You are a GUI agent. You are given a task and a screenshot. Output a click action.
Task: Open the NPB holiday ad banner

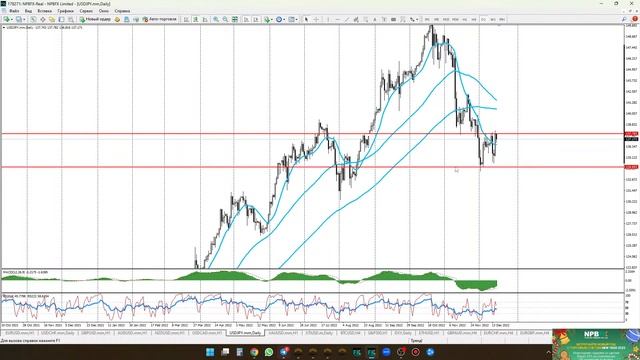(596, 344)
